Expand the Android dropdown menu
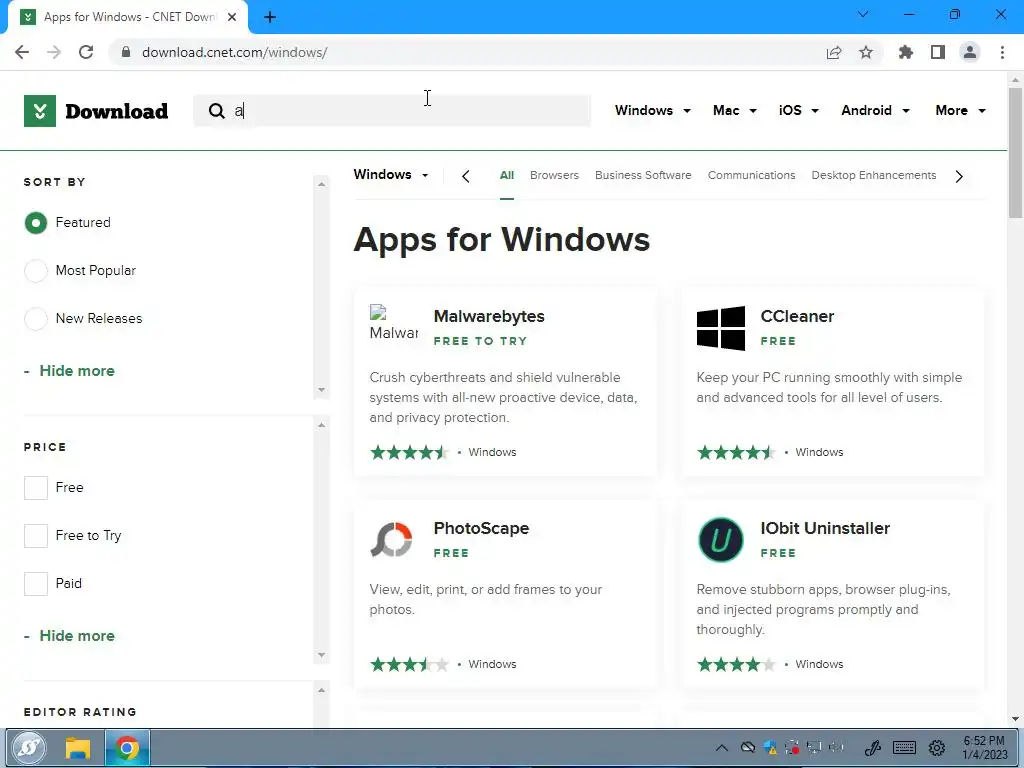Viewport: 1024px width, 768px height. 876,110
